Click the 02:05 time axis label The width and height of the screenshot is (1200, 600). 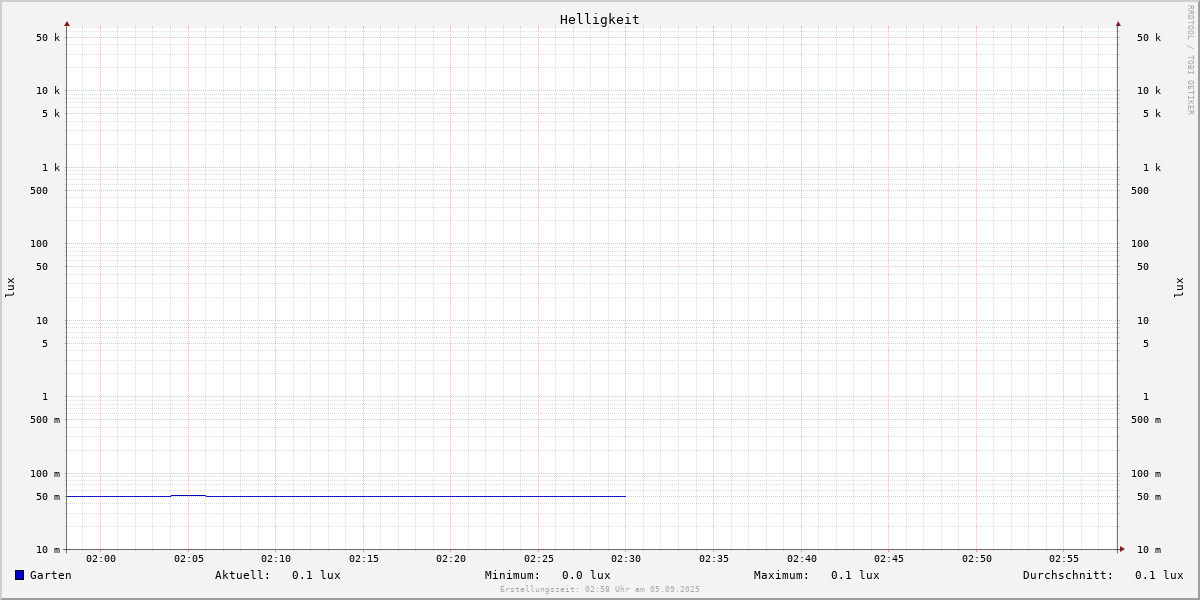[x=188, y=559]
